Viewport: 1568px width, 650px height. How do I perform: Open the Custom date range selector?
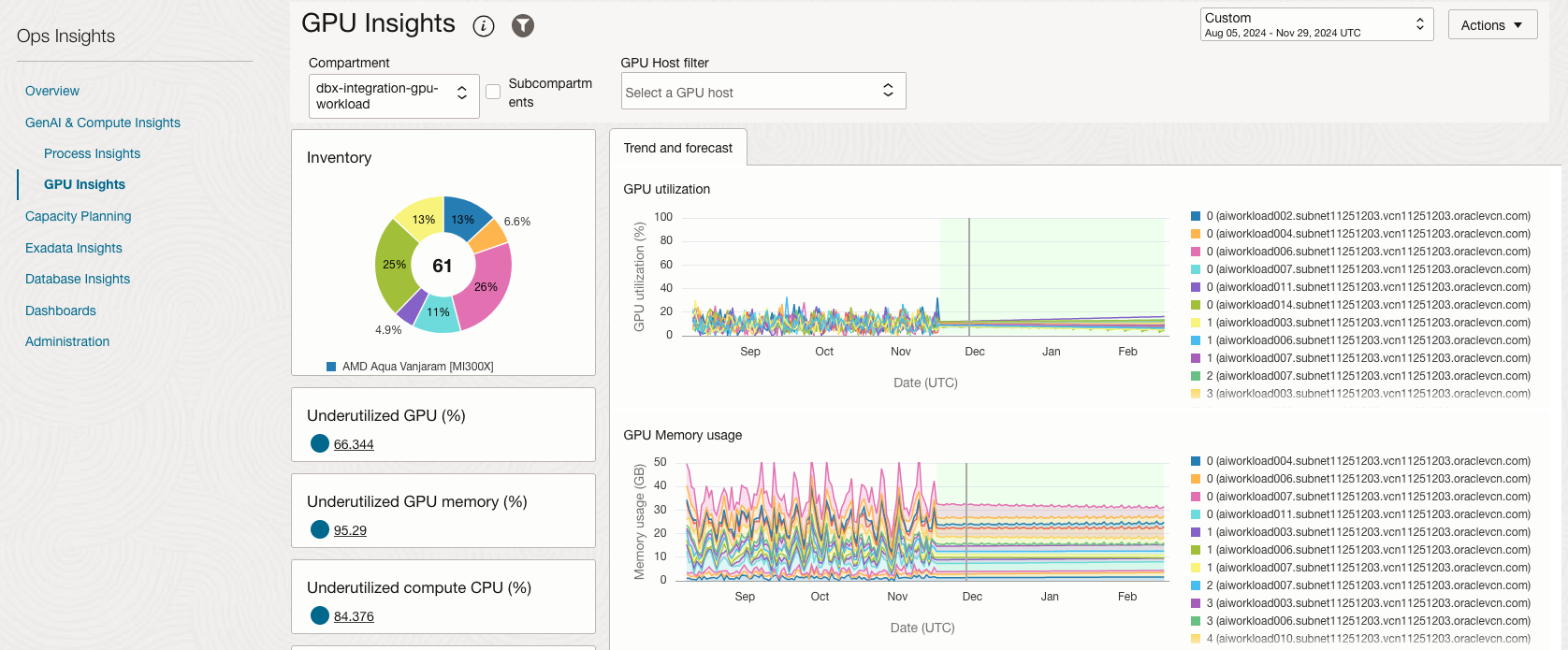click(x=1316, y=25)
